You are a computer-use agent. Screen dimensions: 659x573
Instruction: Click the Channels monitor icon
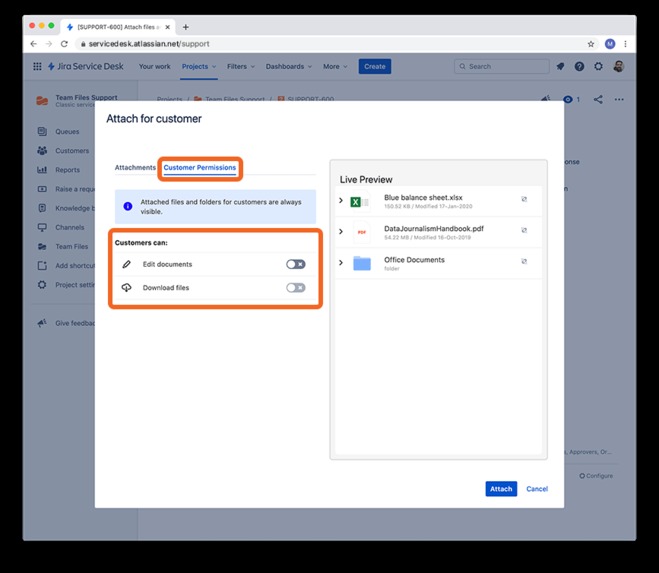(42, 227)
